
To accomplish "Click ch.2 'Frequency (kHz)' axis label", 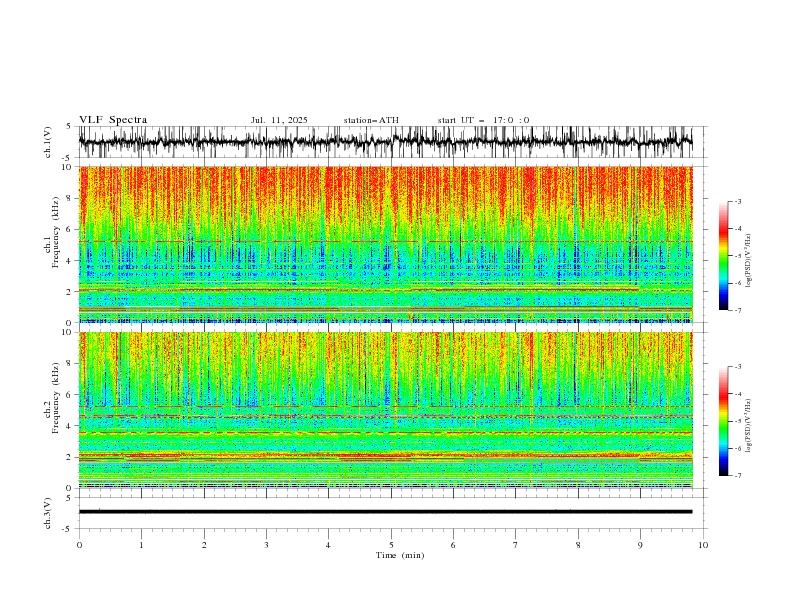I will pos(56,398).
